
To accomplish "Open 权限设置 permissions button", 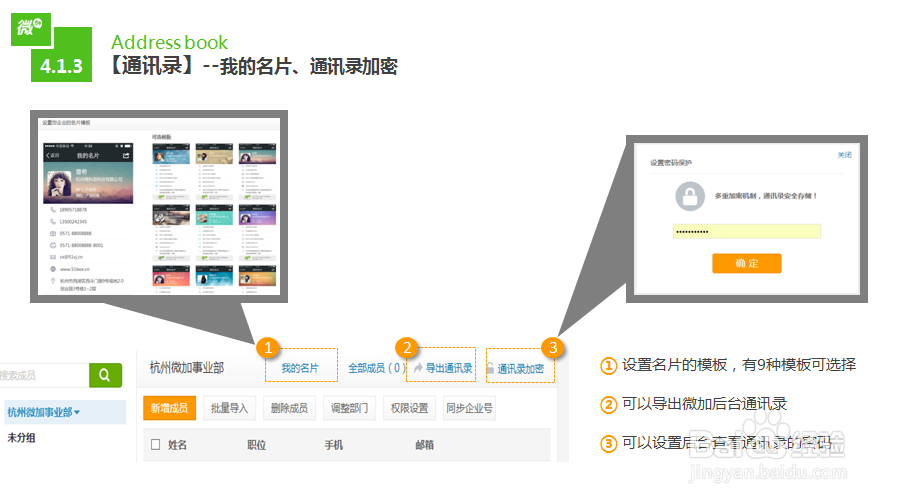I will [x=409, y=408].
